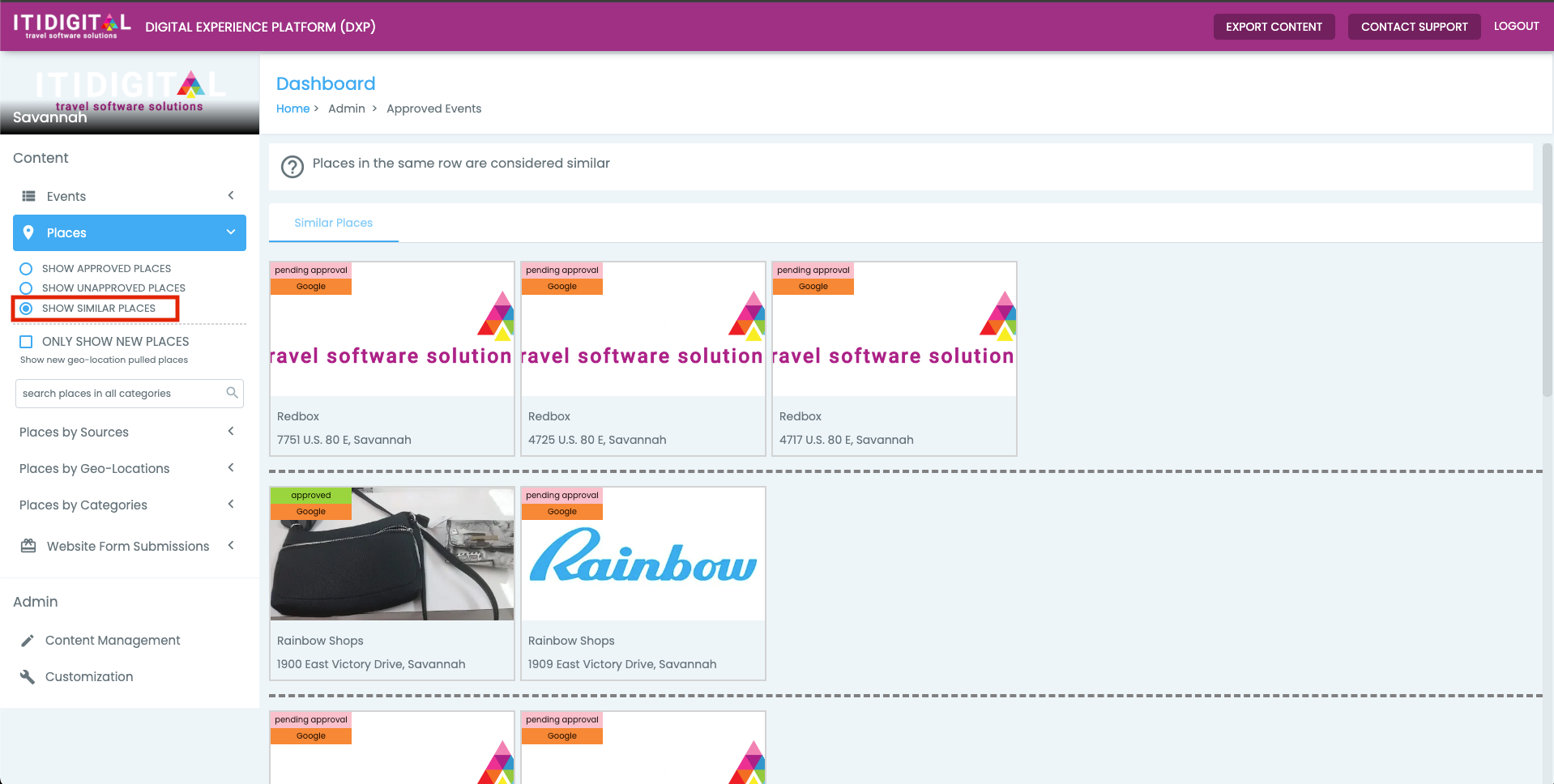Click the Website Form Submissions icon
The height and width of the screenshot is (784, 1554).
[x=28, y=546]
